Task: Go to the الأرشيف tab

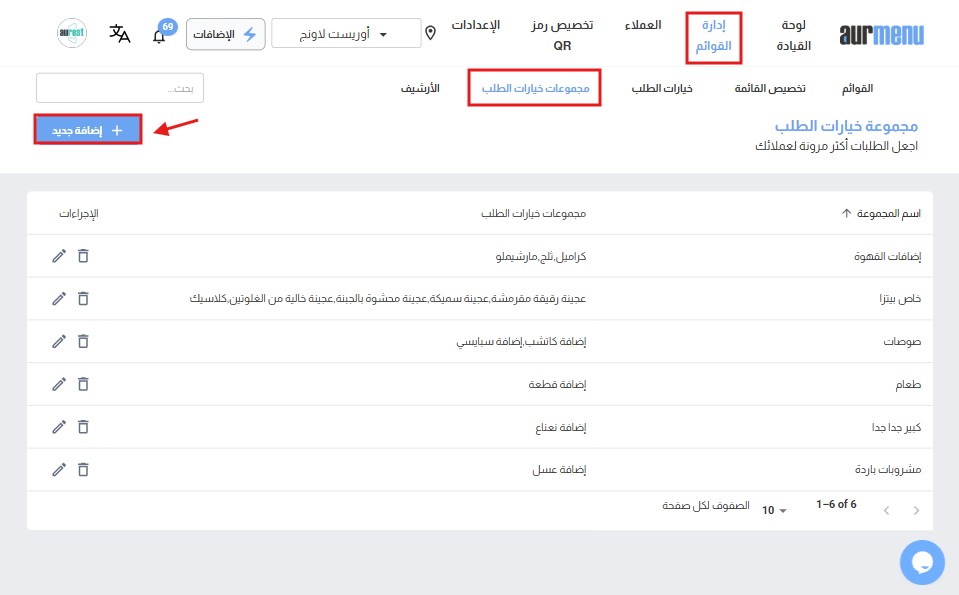Action: 420,88
